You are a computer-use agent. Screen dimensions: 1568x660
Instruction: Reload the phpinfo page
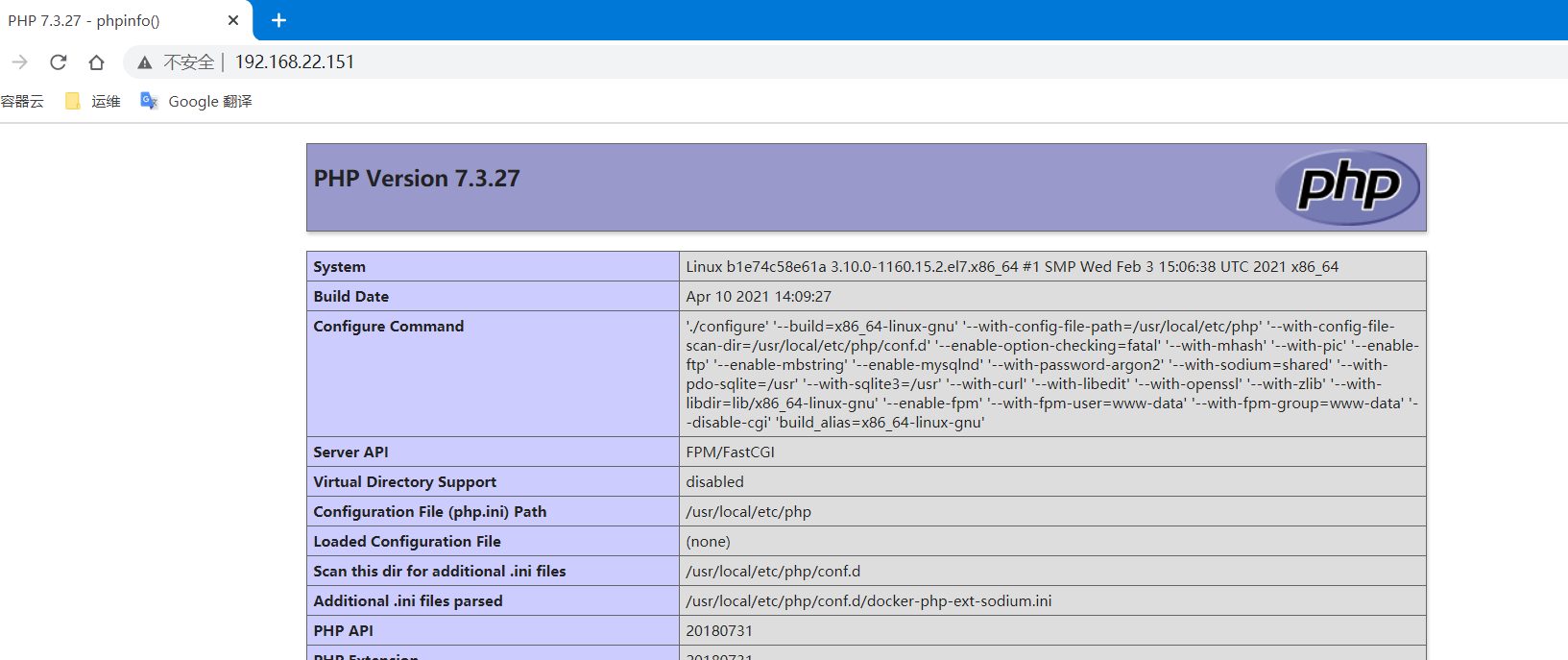coord(59,61)
